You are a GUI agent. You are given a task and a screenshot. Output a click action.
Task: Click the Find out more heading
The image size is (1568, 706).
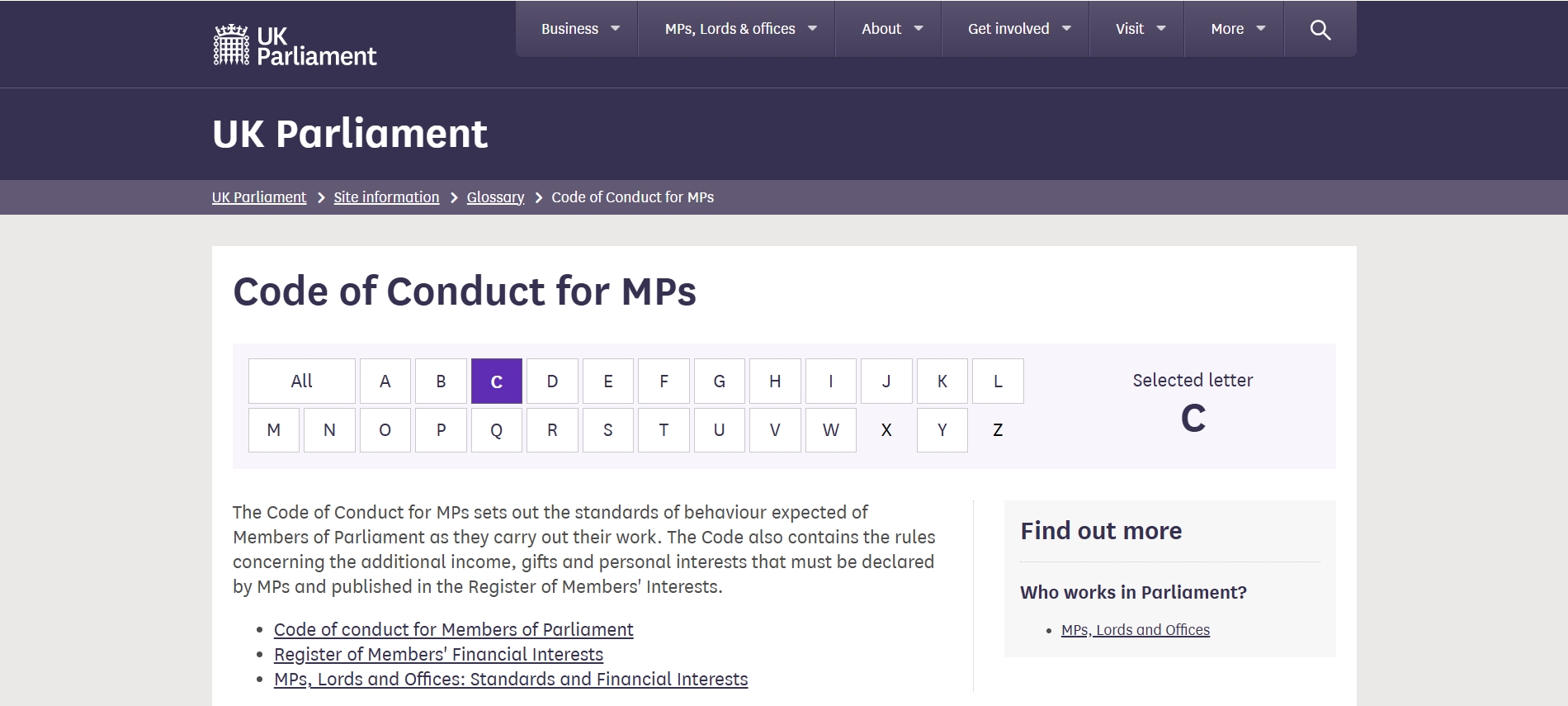tap(1101, 531)
